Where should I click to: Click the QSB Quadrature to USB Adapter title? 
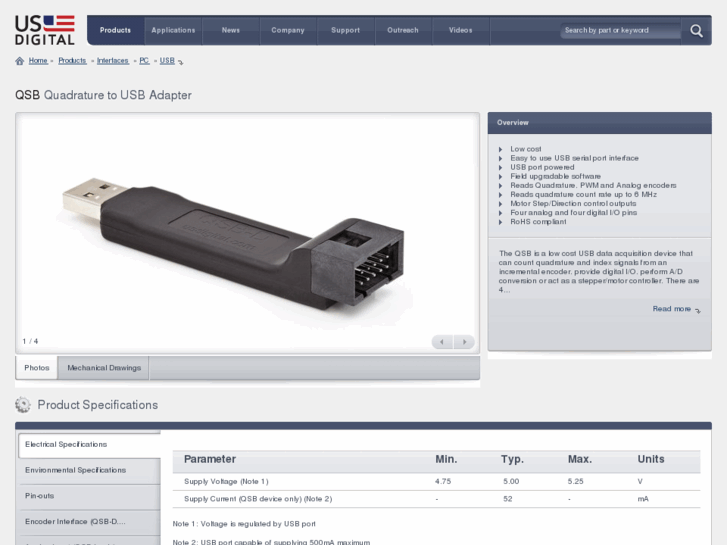click(x=103, y=95)
